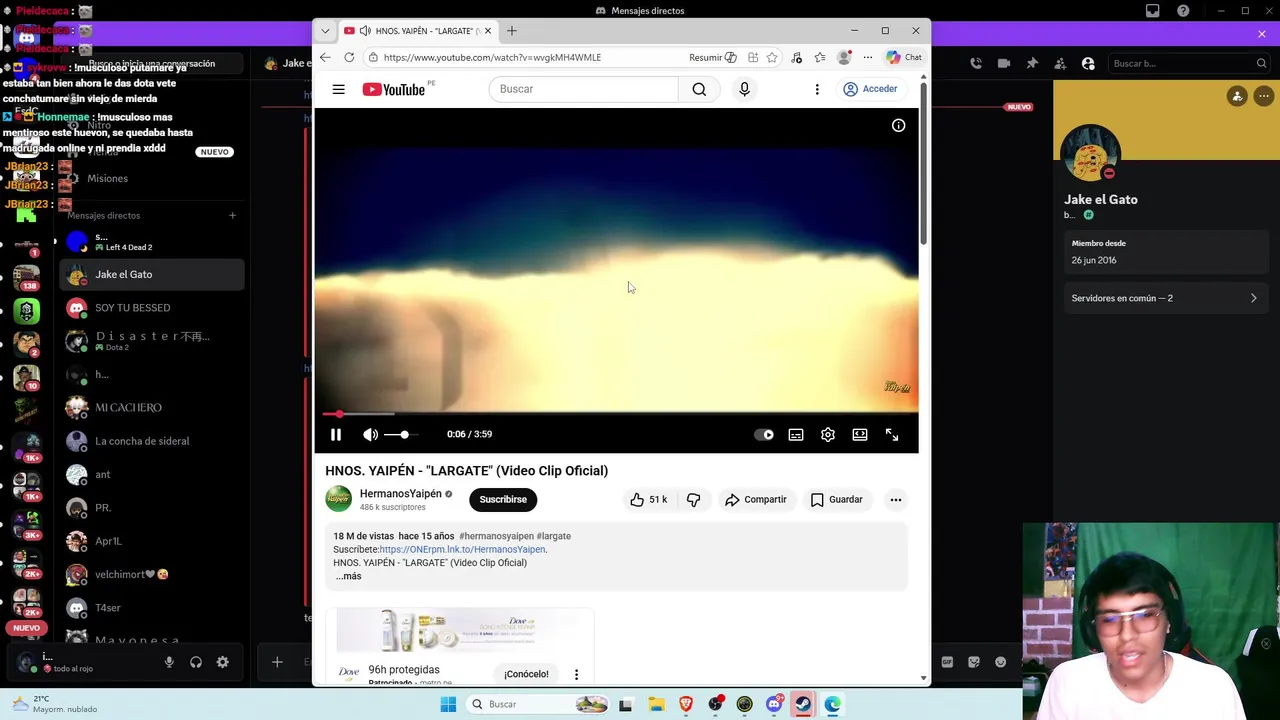This screenshot has height=720, width=1280.
Task: Open the YouTube three-dot settings menu
Action: pos(817,89)
